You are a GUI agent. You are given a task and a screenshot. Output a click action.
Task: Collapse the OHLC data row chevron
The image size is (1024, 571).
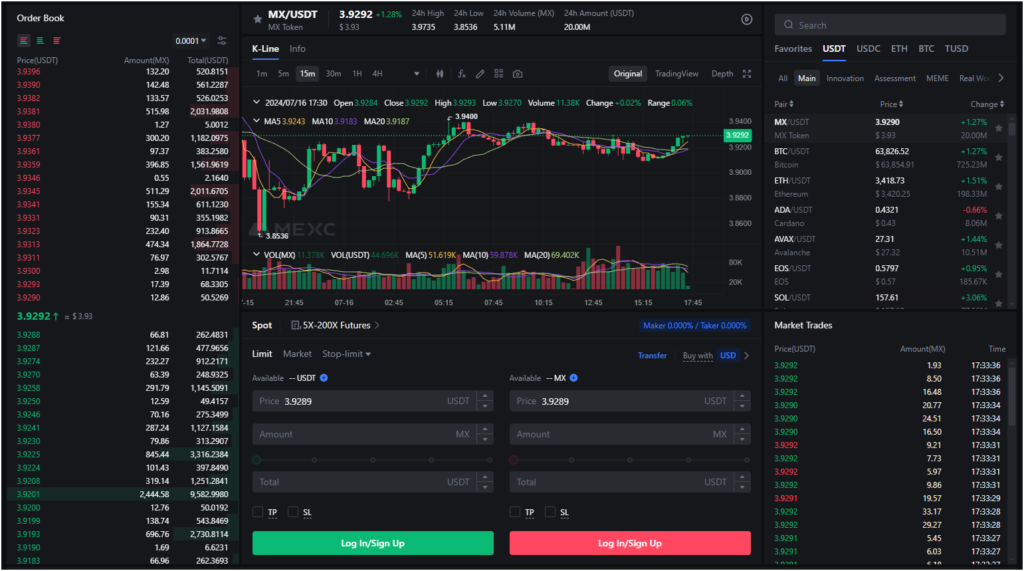(x=257, y=103)
